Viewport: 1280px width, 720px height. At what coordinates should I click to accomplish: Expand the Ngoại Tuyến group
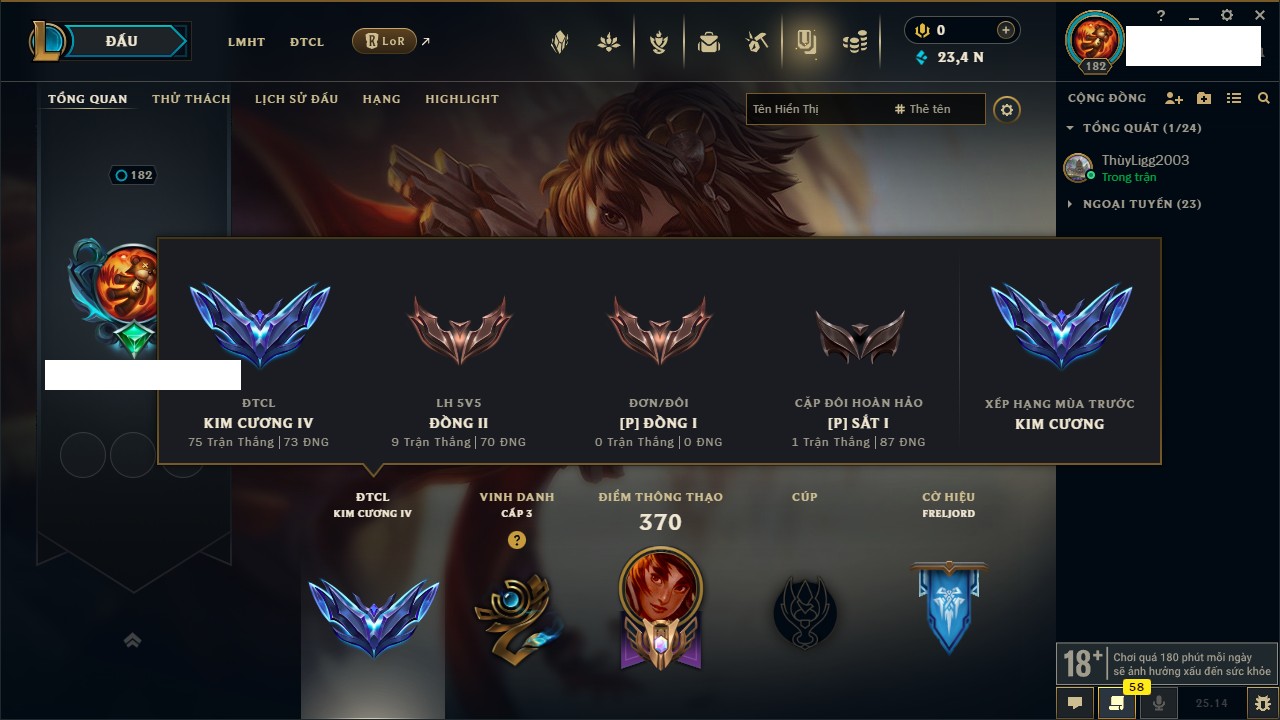click(1134, 204)
